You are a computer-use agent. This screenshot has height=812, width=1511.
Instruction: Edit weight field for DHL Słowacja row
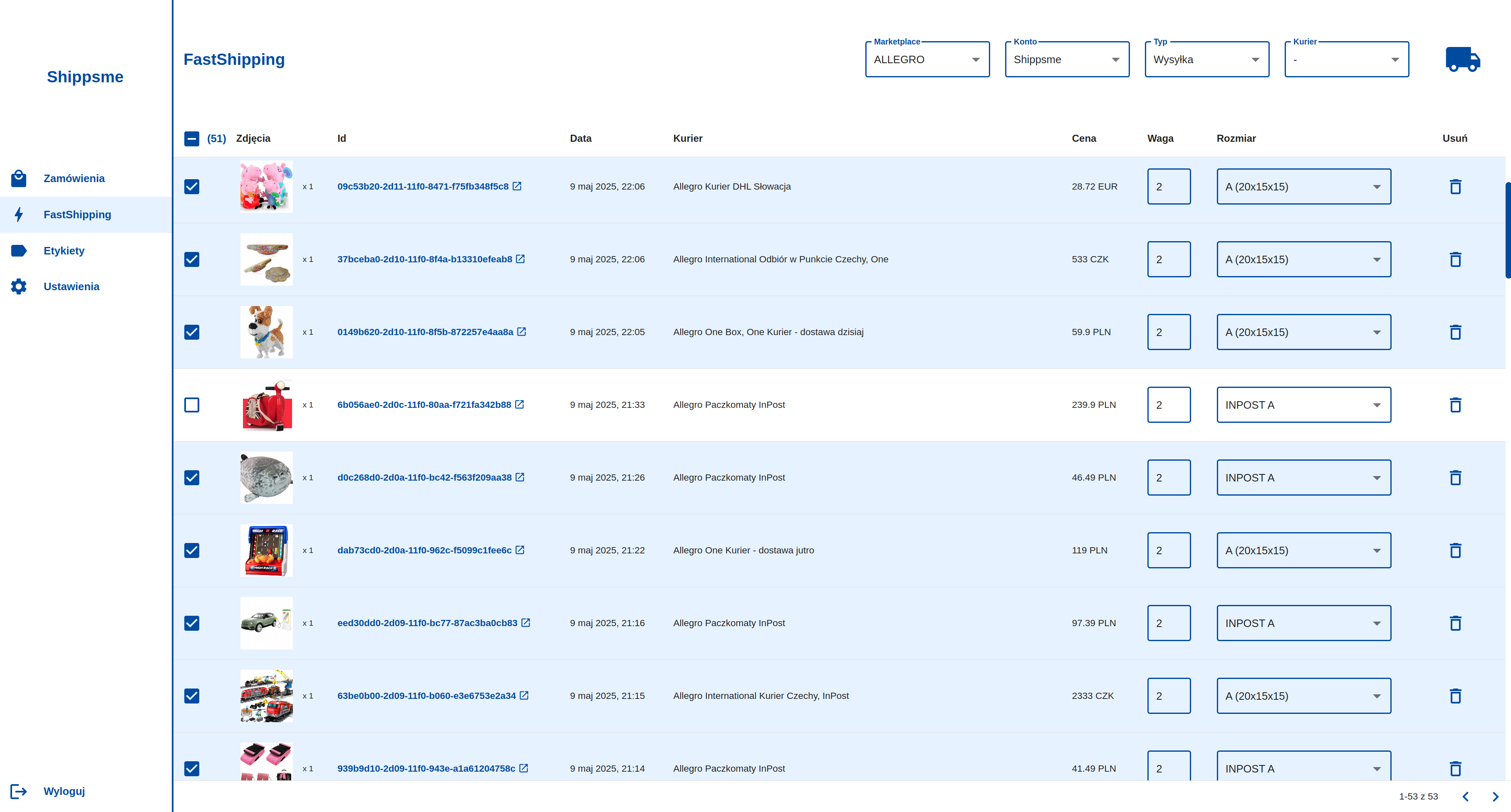1169,186
